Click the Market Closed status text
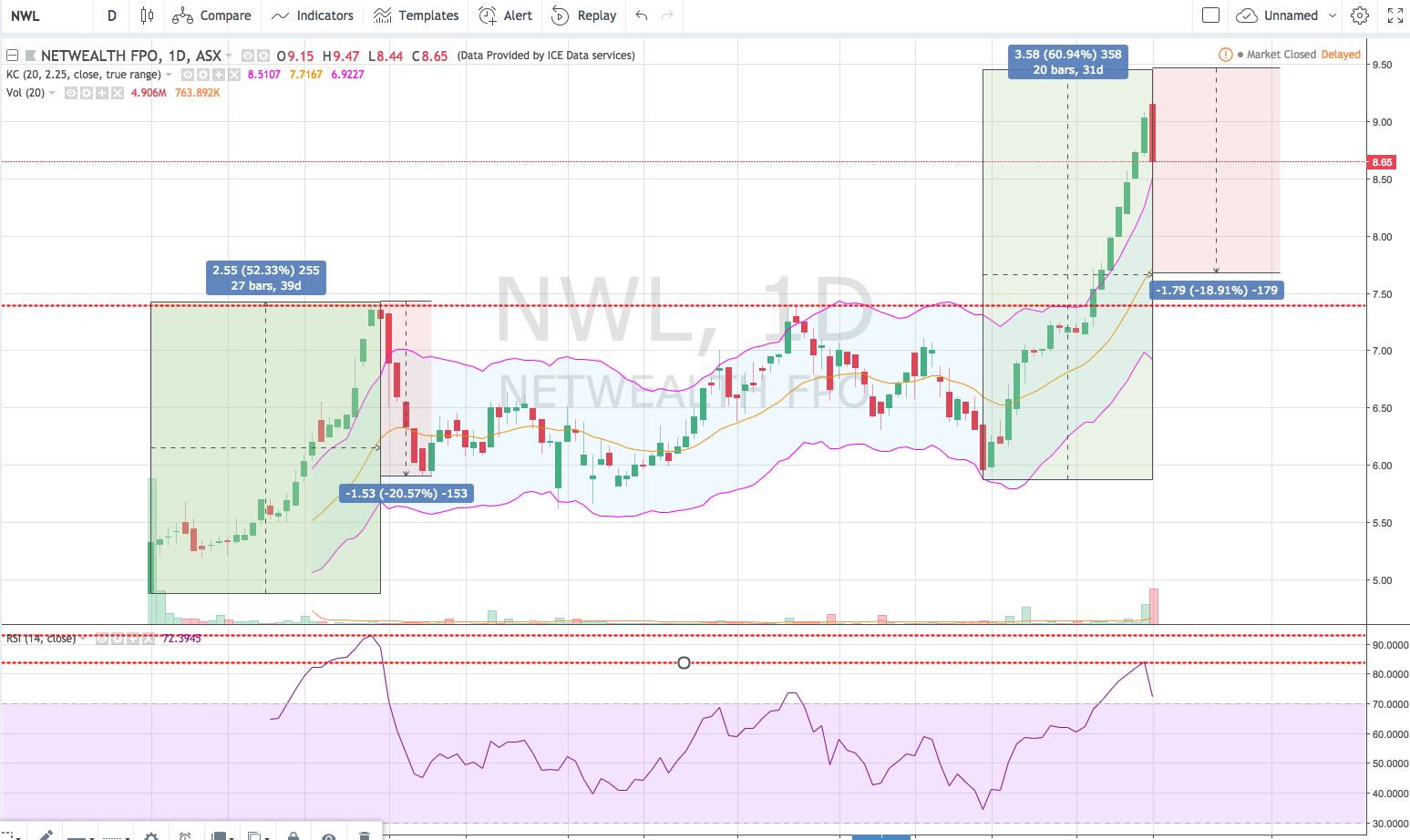Screen dimensions: 1410x840 point(1281,55)
